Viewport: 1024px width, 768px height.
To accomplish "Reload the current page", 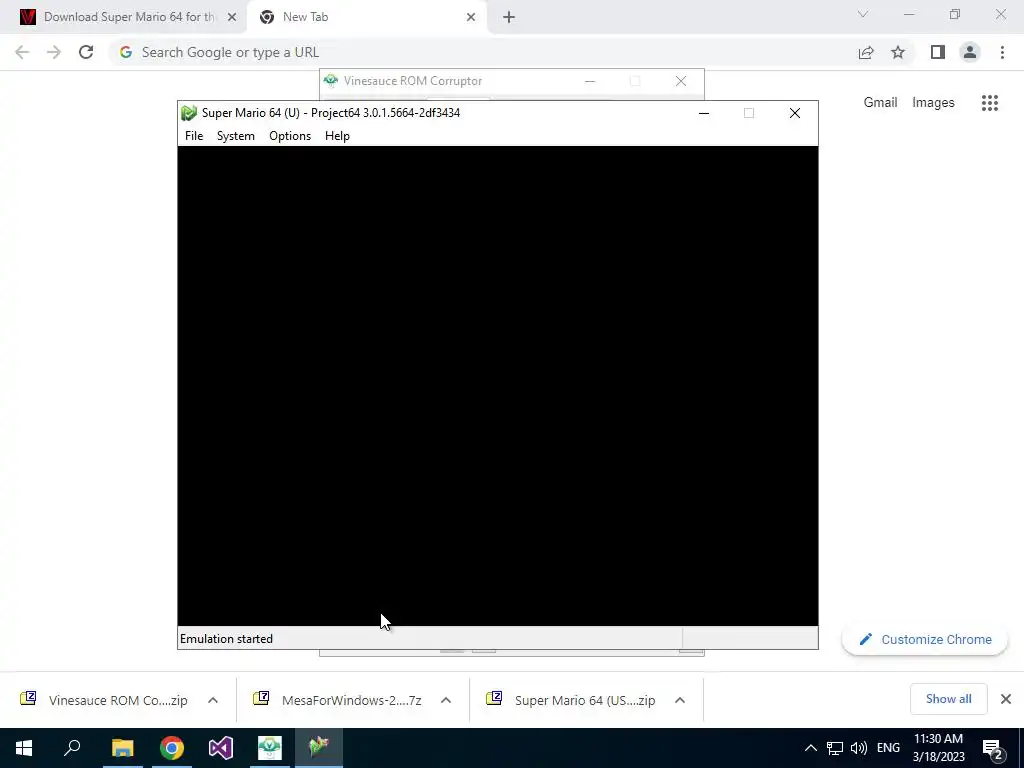I will [86, 52].
